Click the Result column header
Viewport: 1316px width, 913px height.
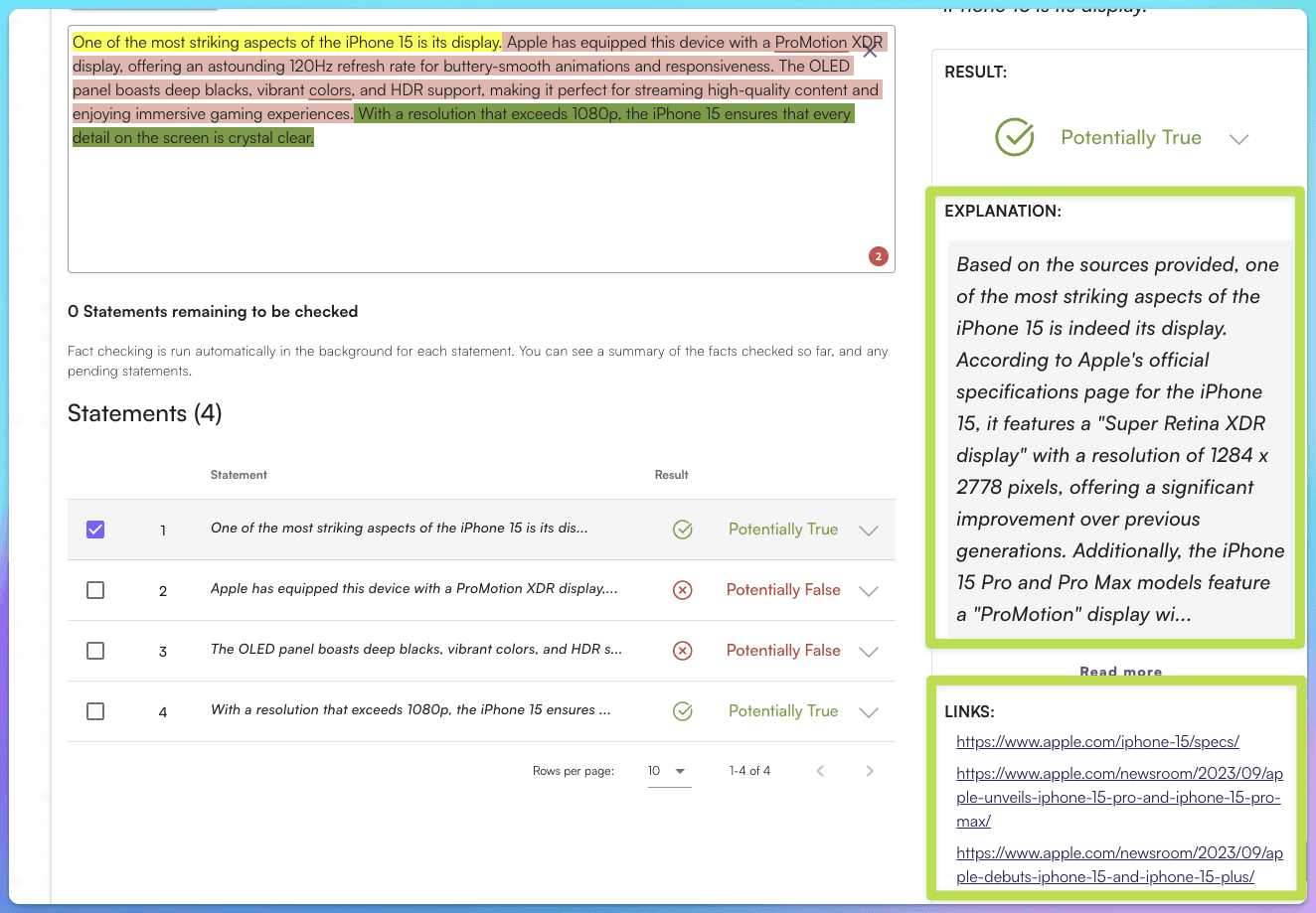coord(672,475)
